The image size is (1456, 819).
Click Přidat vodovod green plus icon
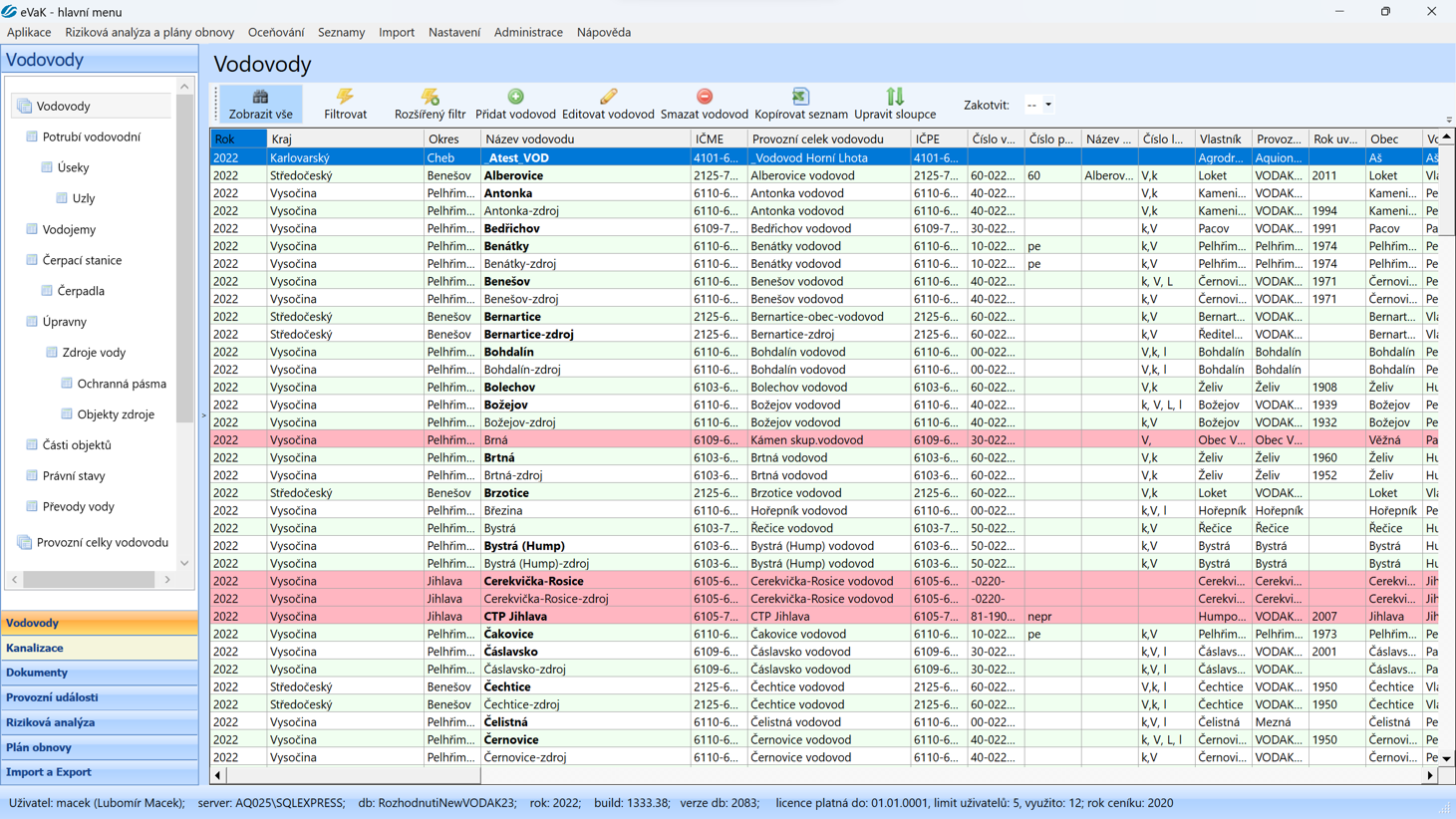(515, 97)
